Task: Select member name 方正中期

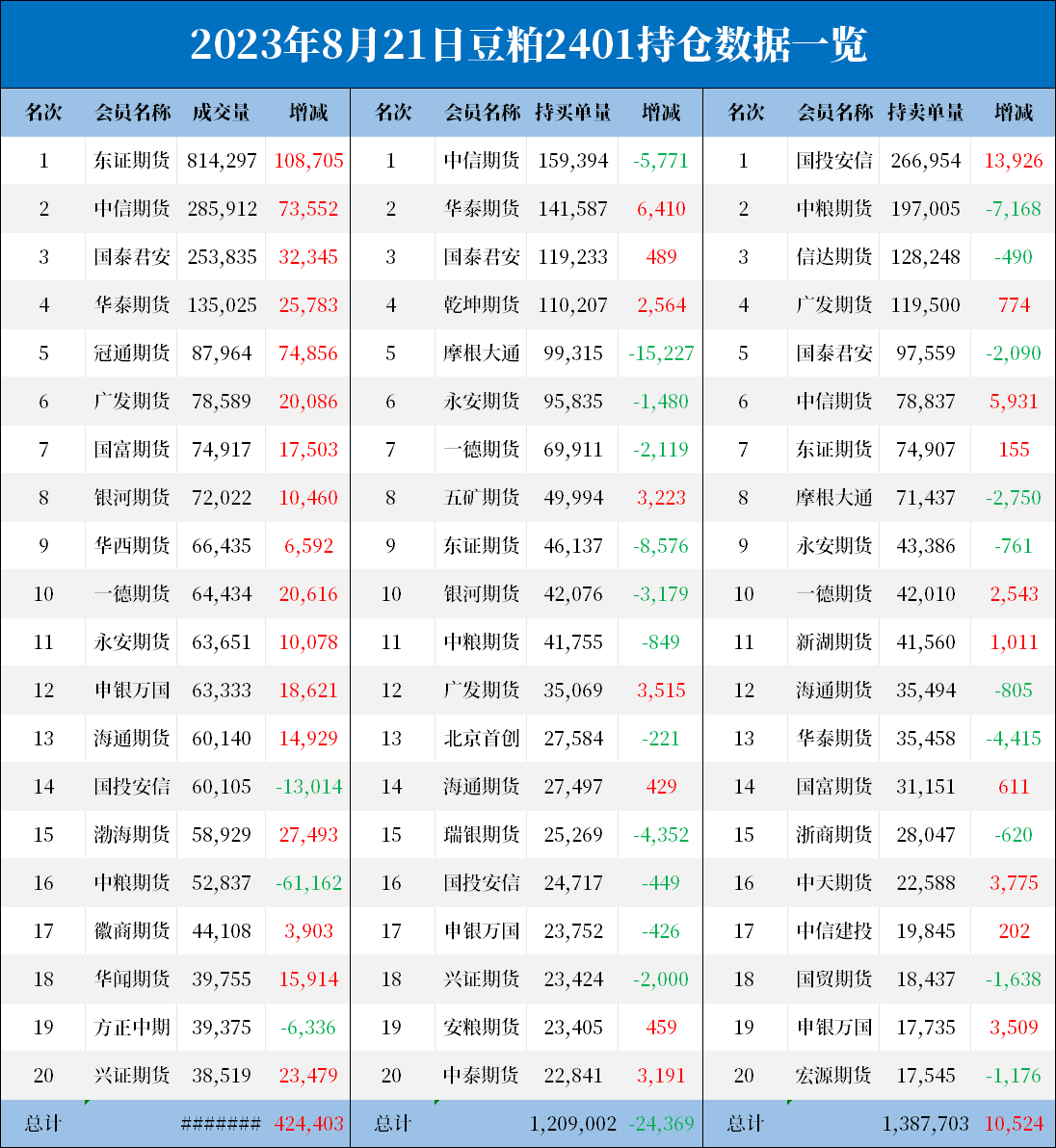Action: [x=132, y=1028]
